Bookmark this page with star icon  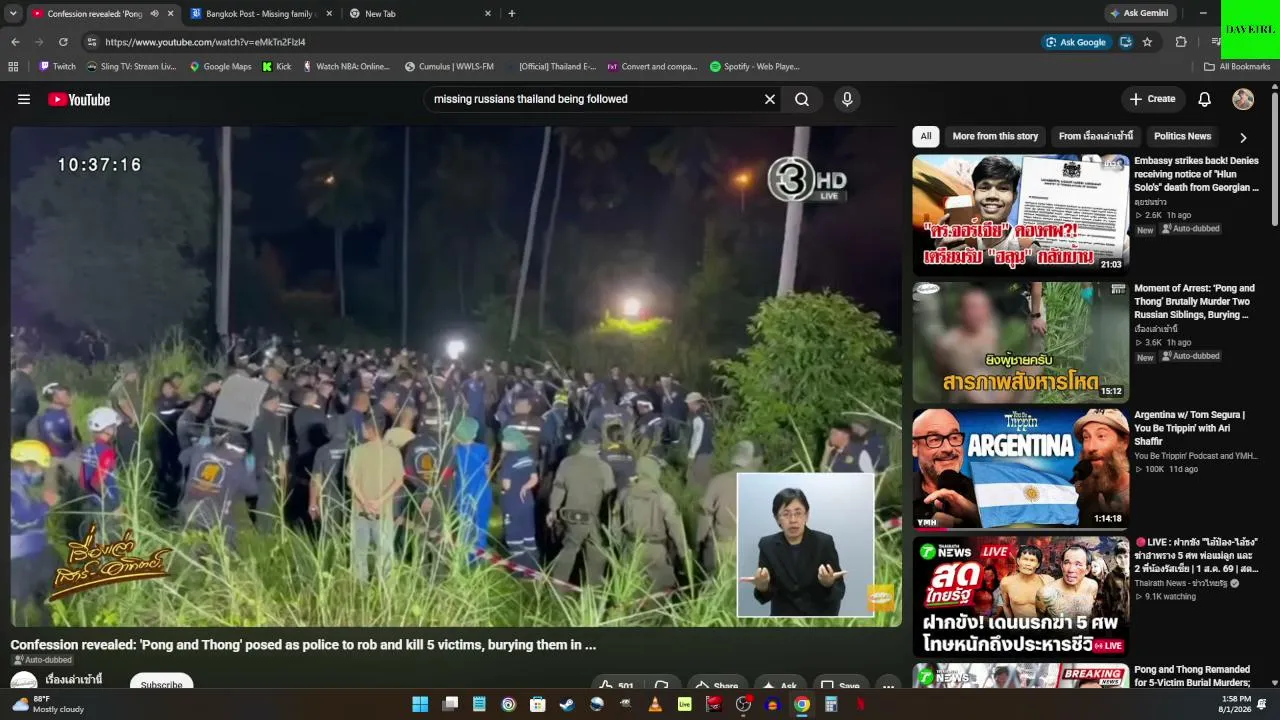(1147, 42)
